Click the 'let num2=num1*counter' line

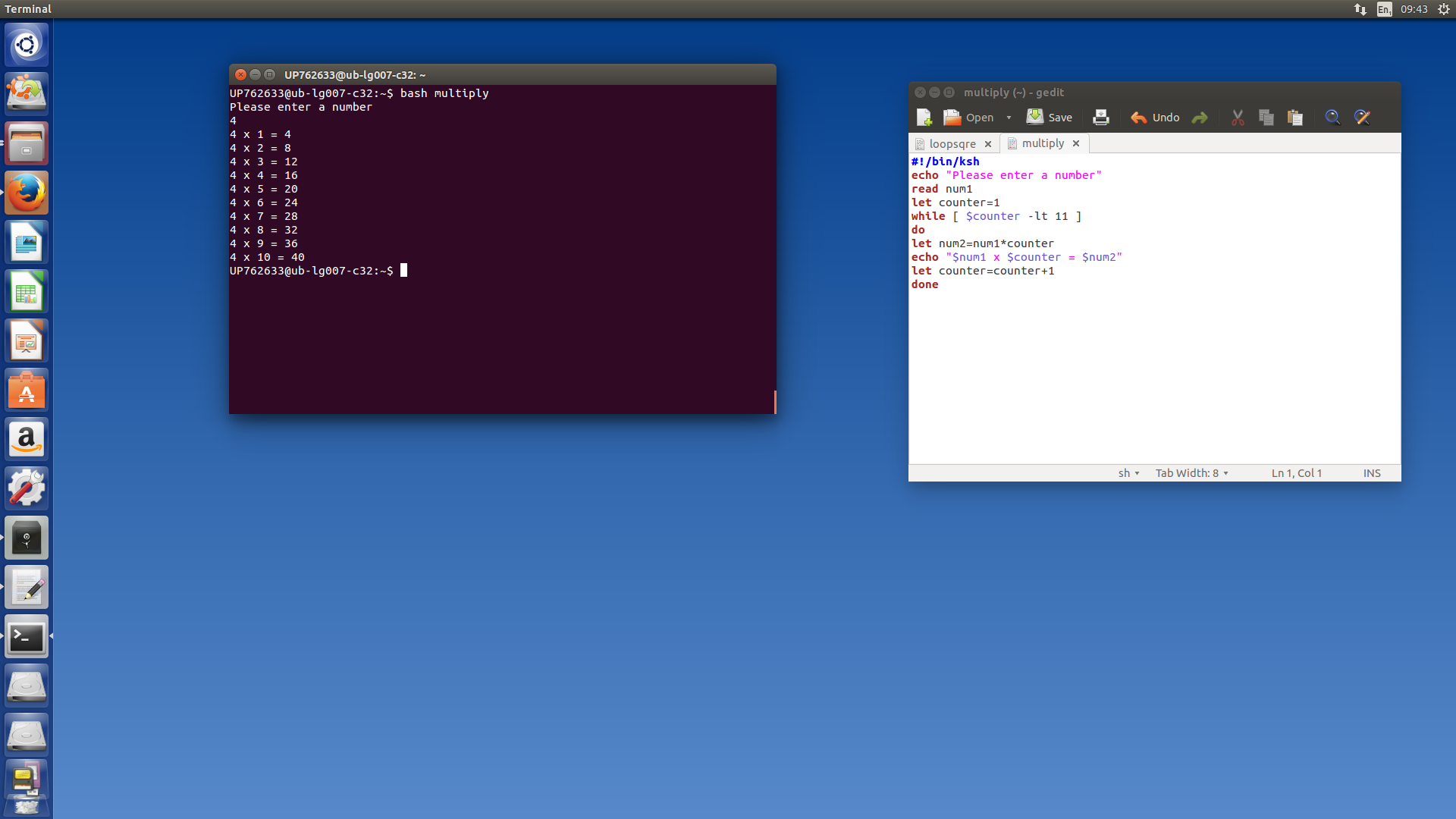[x=983, y=243]
